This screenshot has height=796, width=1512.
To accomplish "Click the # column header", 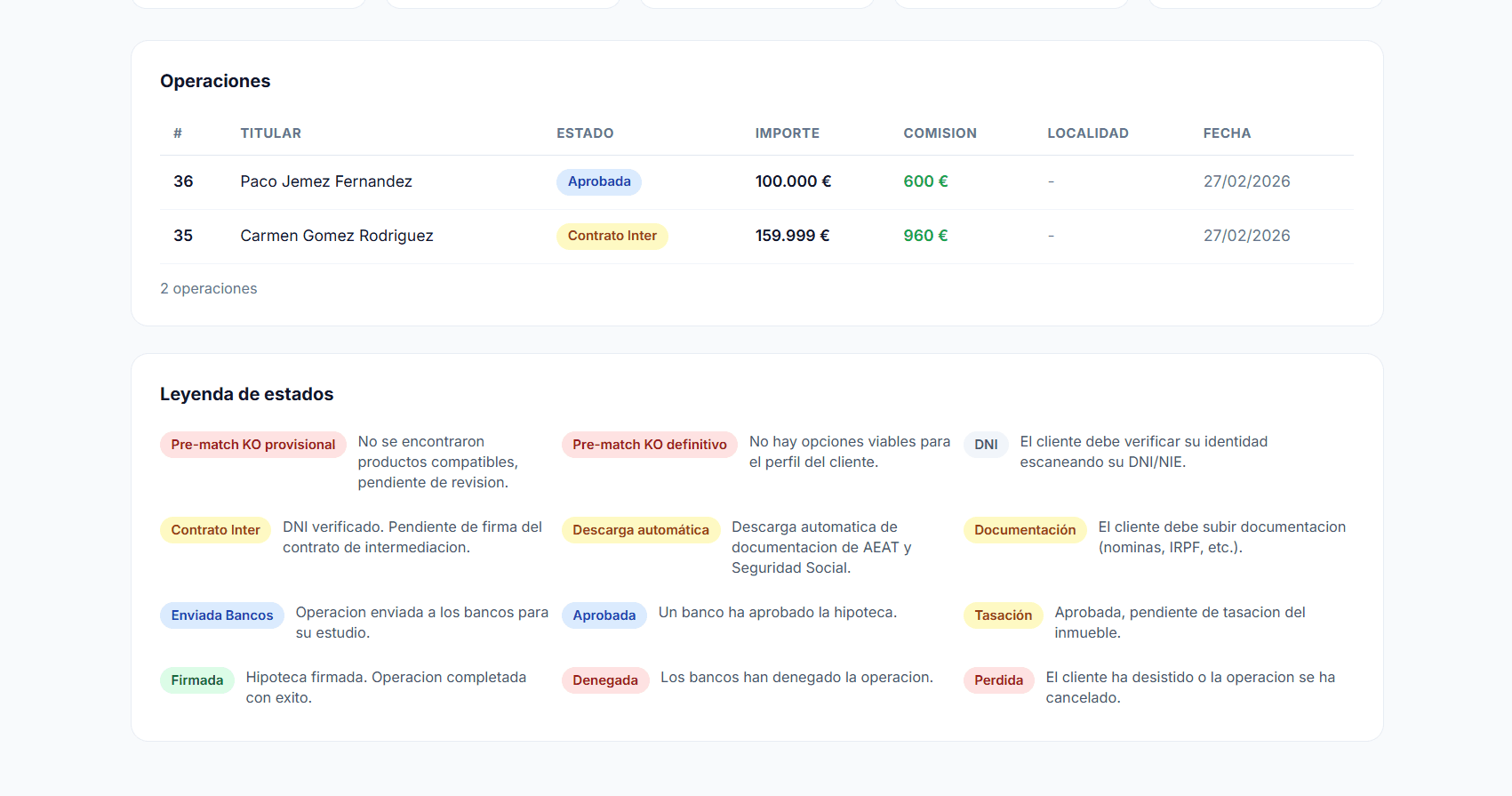I will (178, 133).
